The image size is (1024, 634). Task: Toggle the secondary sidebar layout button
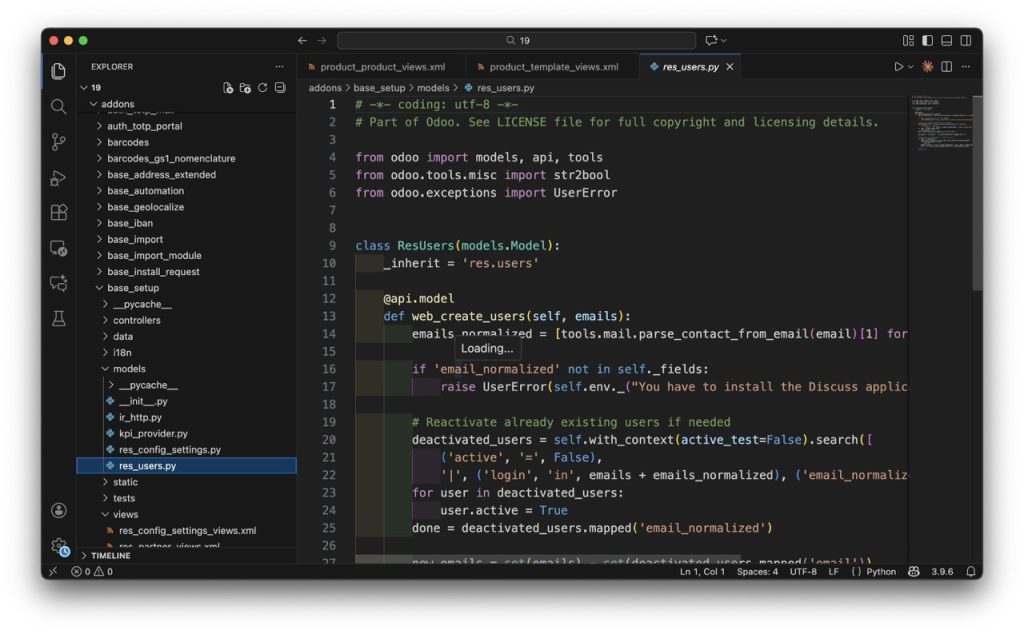click(965, 40)
